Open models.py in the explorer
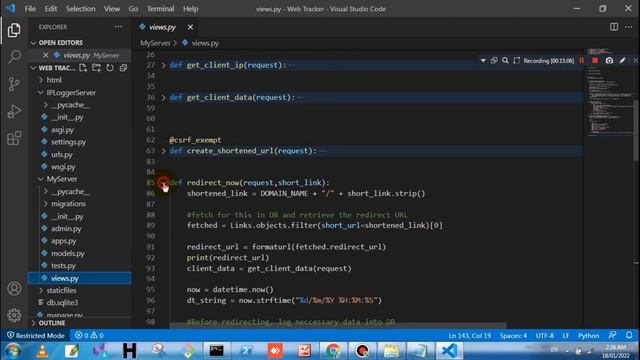The height and width of the screenshot is (360, 640). coord(68,253)
